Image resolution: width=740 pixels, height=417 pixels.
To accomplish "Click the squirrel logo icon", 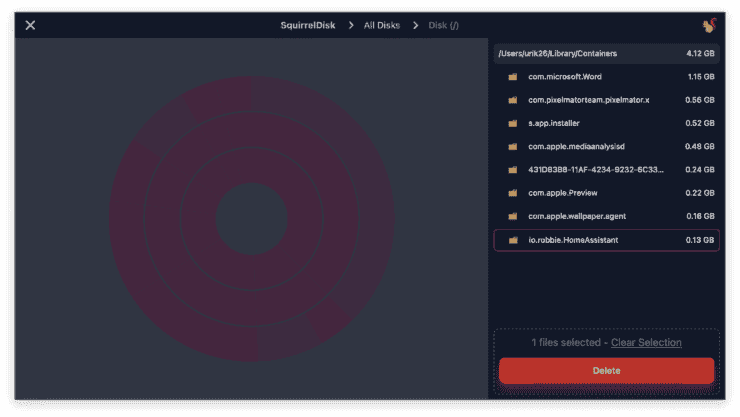I will tap(710, 25).
